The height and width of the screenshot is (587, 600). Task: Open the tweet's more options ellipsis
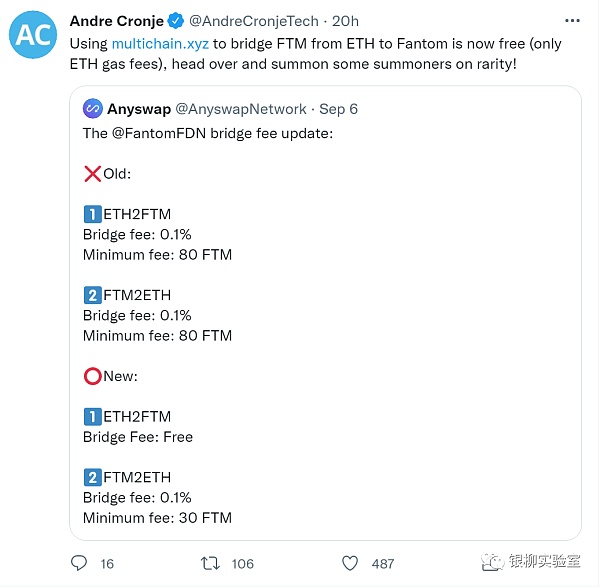click(571, 21)
